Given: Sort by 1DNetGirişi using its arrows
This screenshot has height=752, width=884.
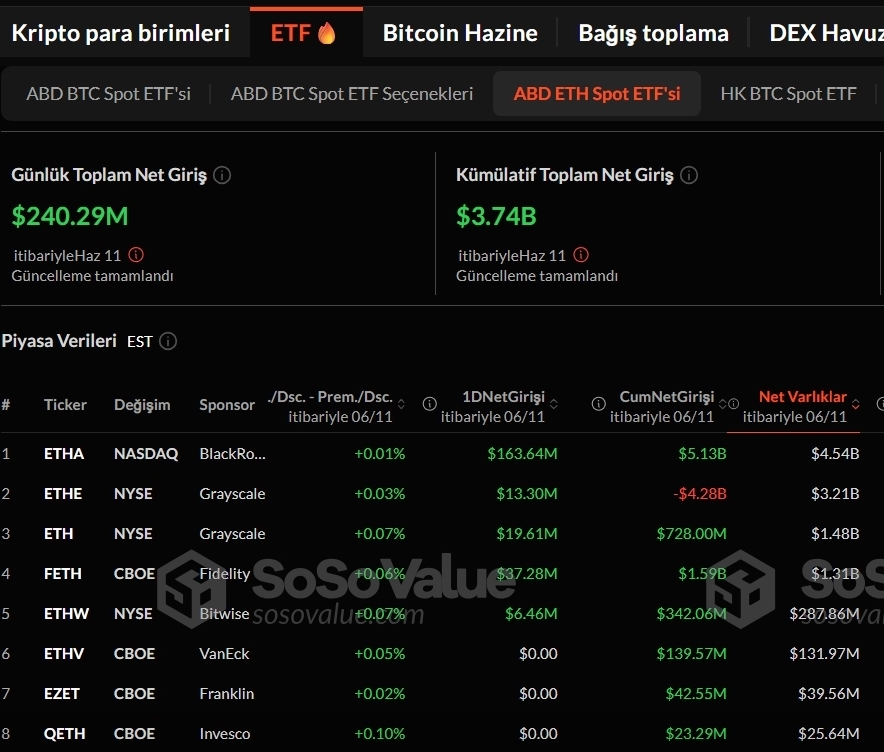Looking at the screenshot, I should [554, 404].
